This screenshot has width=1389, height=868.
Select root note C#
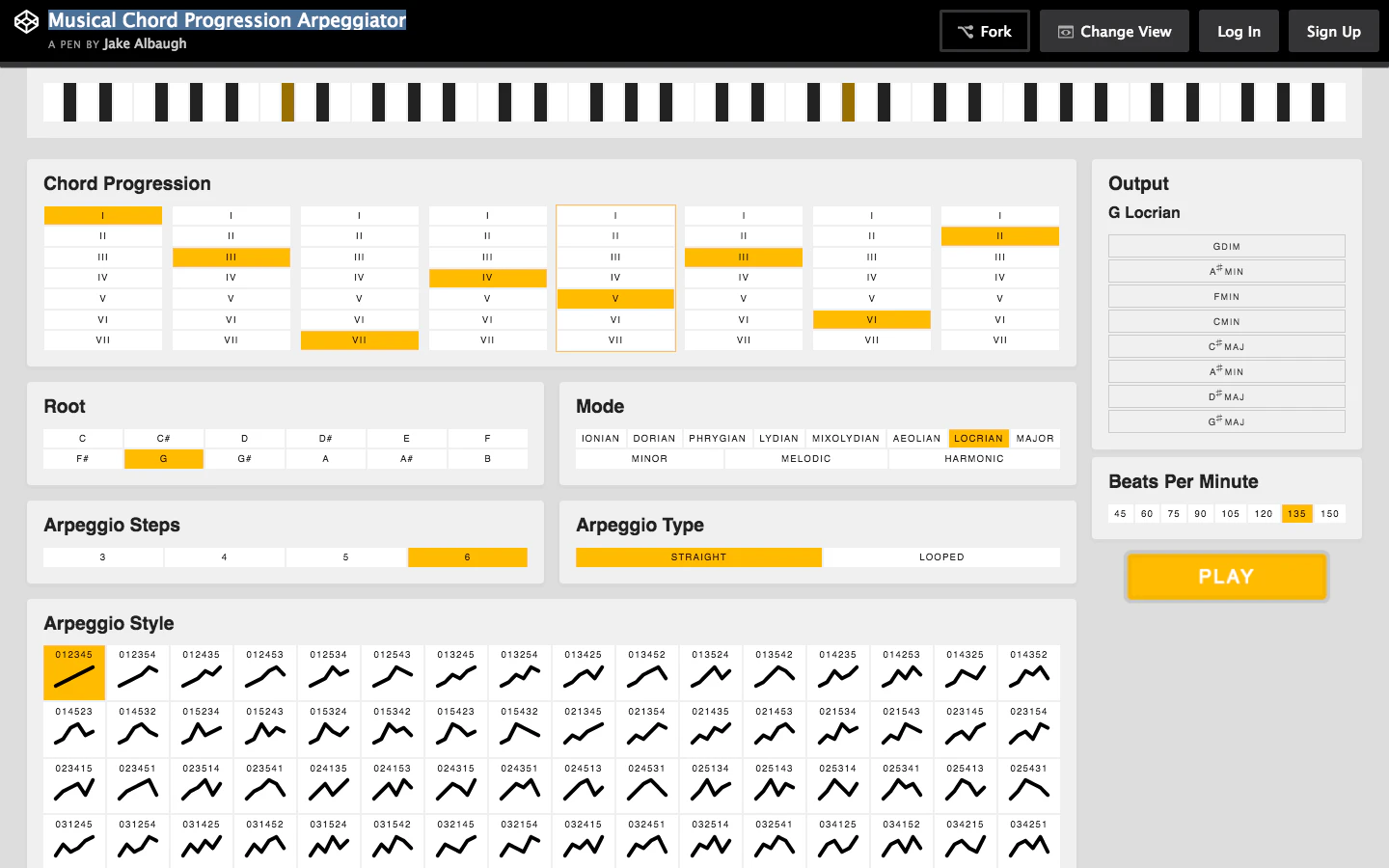(163, 438)
